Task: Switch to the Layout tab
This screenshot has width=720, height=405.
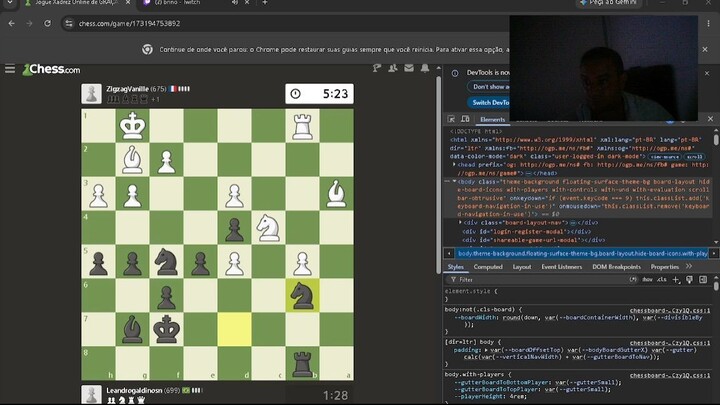Action: 522,267
